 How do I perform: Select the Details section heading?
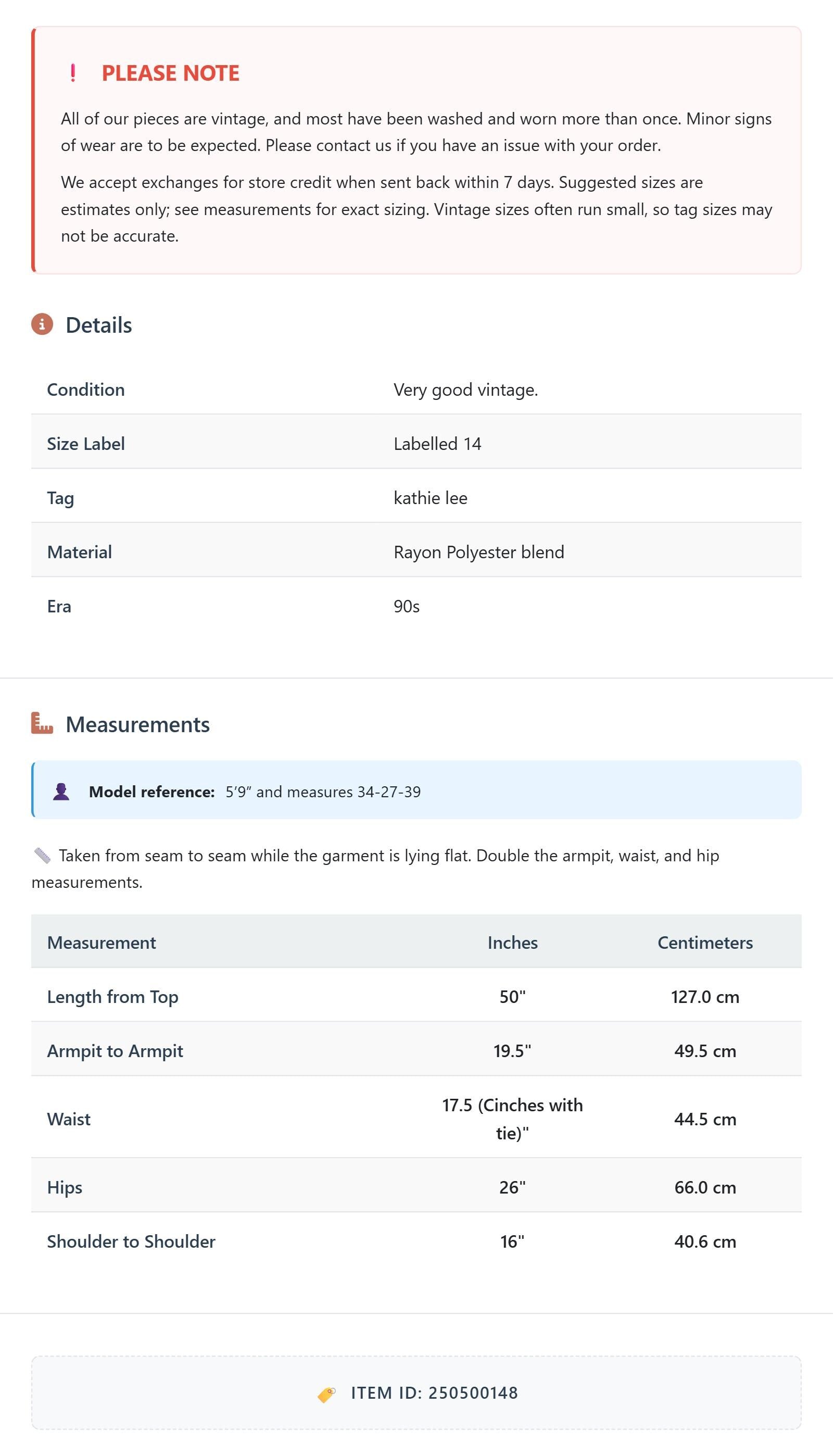coord(98,325)
